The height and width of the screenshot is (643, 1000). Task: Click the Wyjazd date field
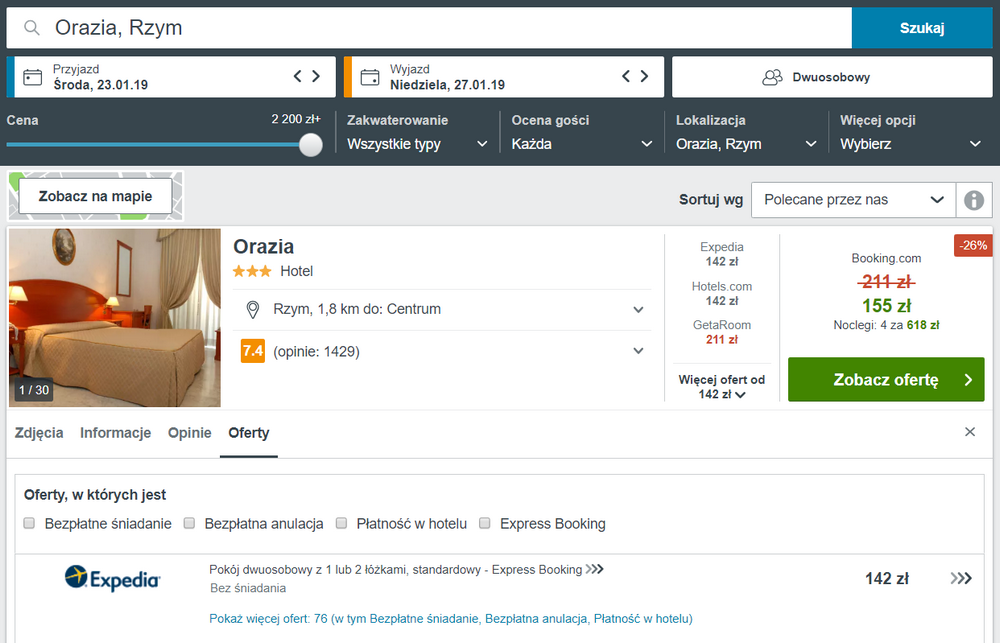click(x=504, y=77)
